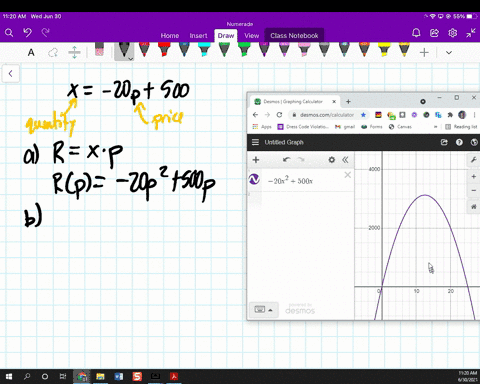Expand black pen options arrow
Viewport: 480px width, 384px height.
pyautogui.click(x=131, y=58)
